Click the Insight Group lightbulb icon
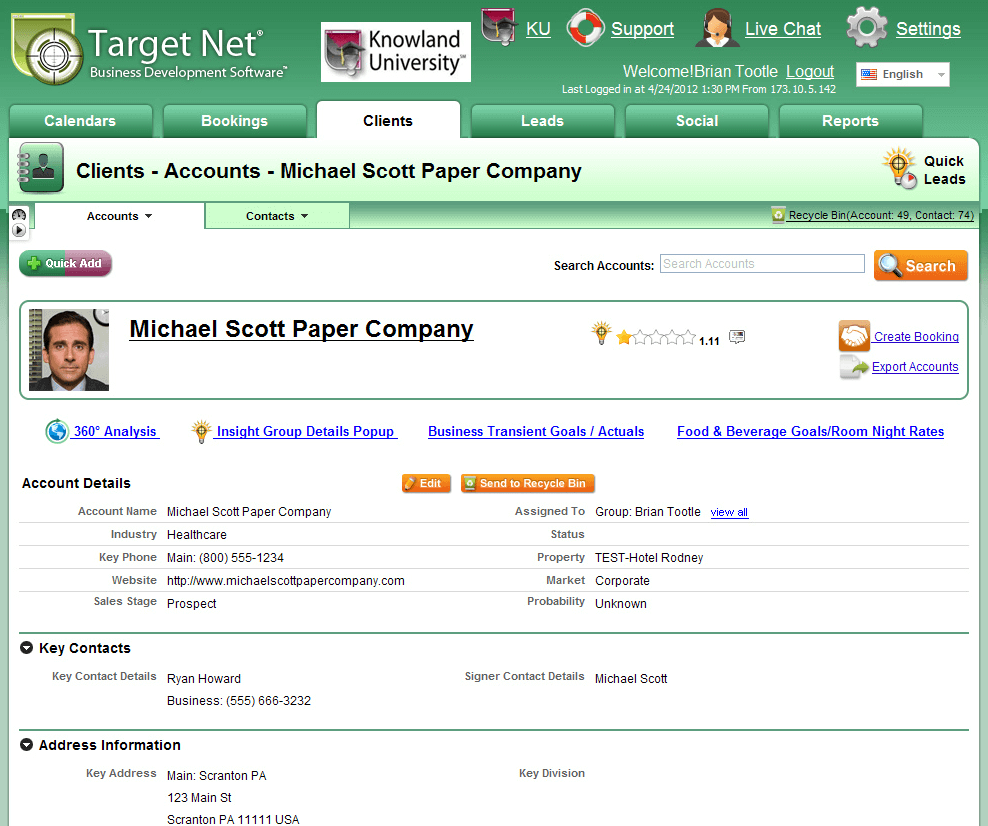This screenshot has width=988, height=826. [201, 432]
